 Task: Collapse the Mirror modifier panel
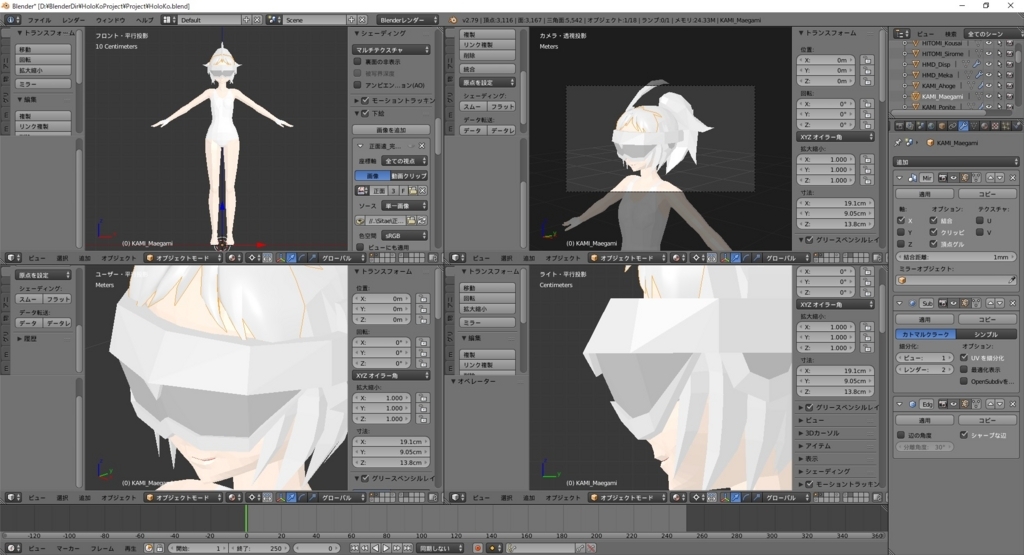coord(900,178)
